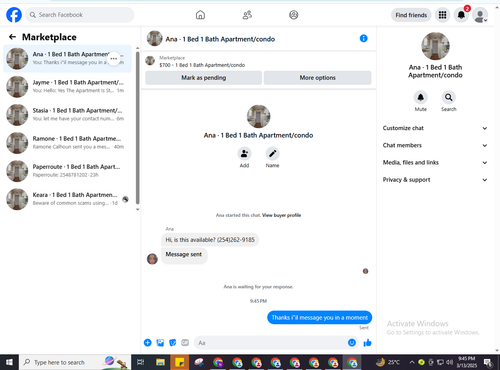Image resolution: width=500 pixels, height=370 pixels.
Task: Open the three-dot options on Ana's chat
Action: [114, 59]
